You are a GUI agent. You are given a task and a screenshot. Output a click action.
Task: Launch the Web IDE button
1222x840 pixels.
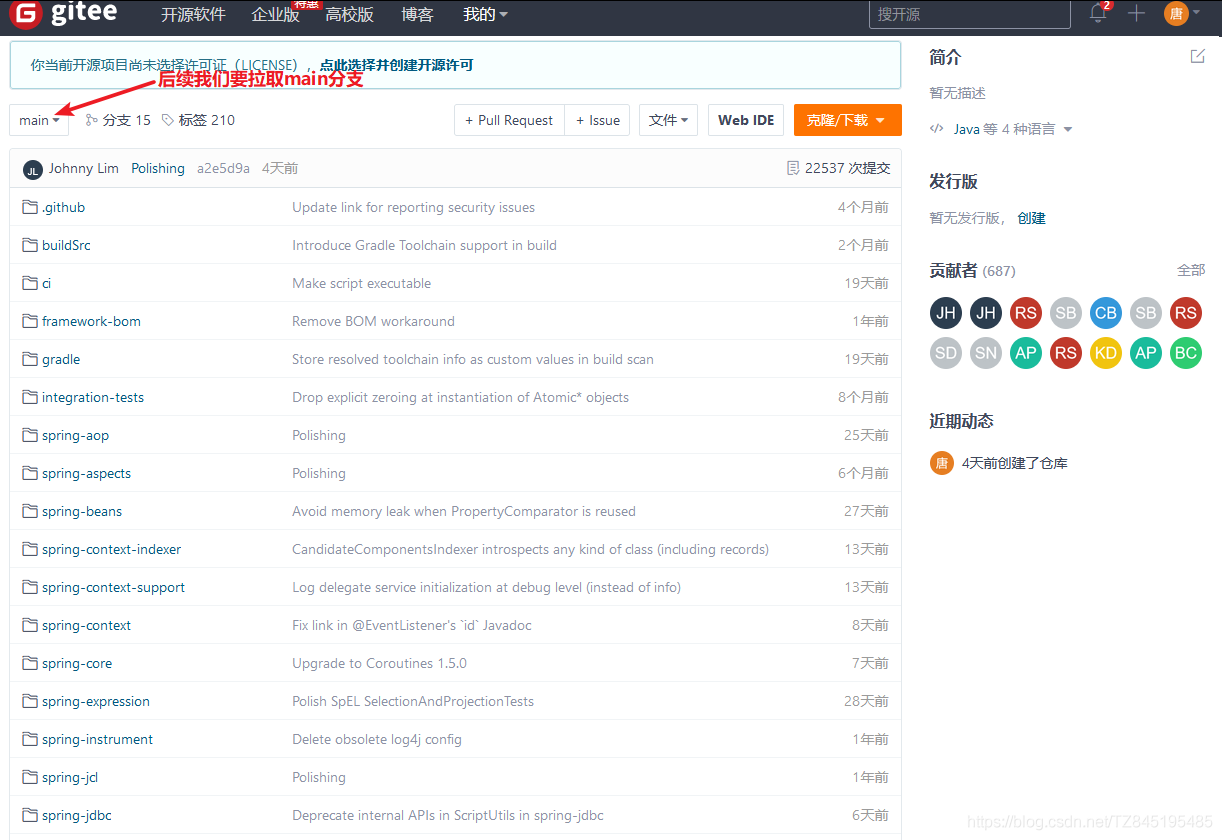pos(746,120)
